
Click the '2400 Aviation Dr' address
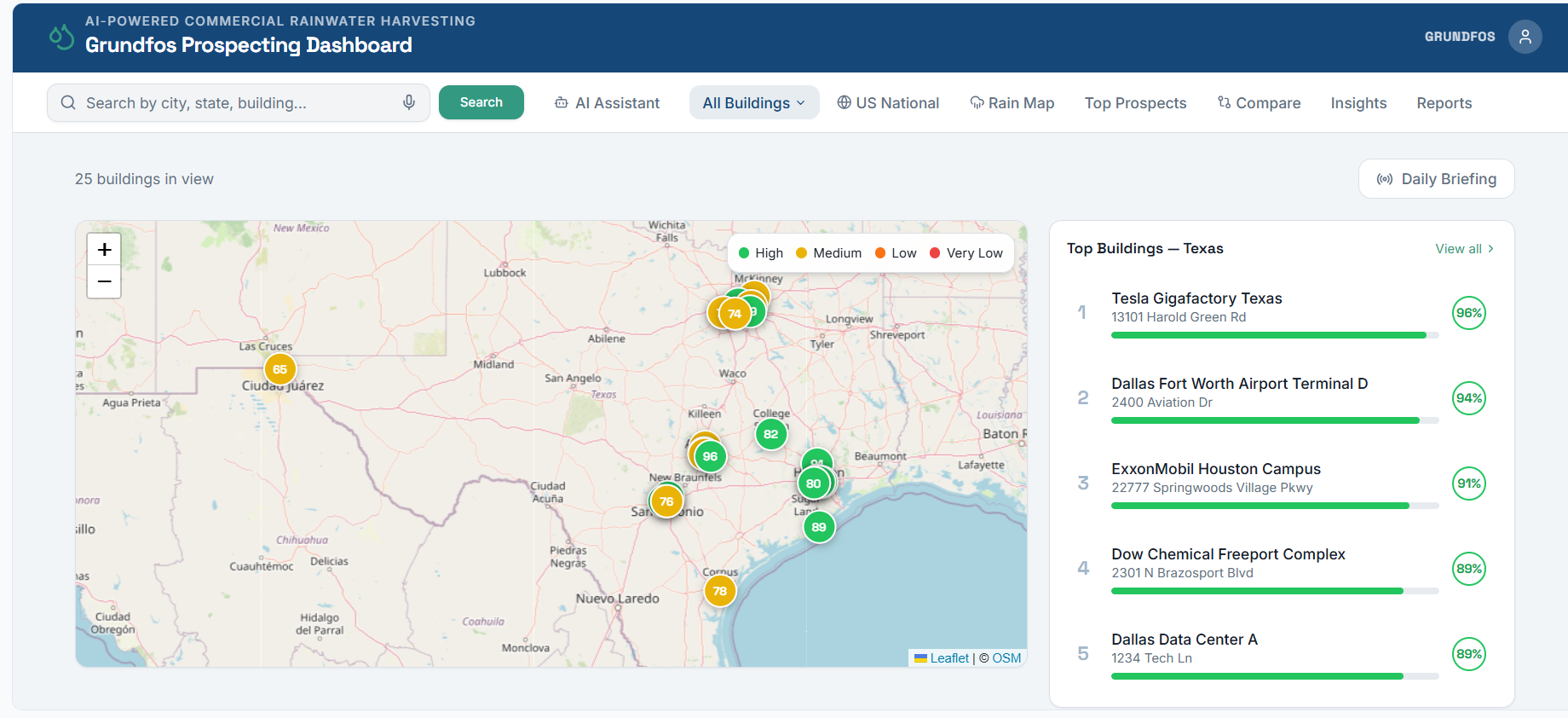click(1162, 402)
